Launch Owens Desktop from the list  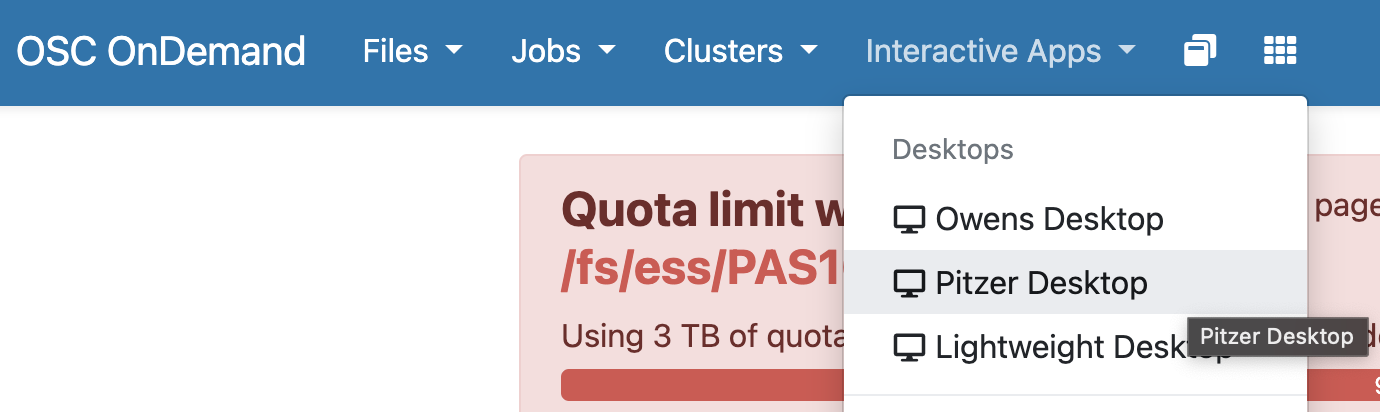(1076, 218)
